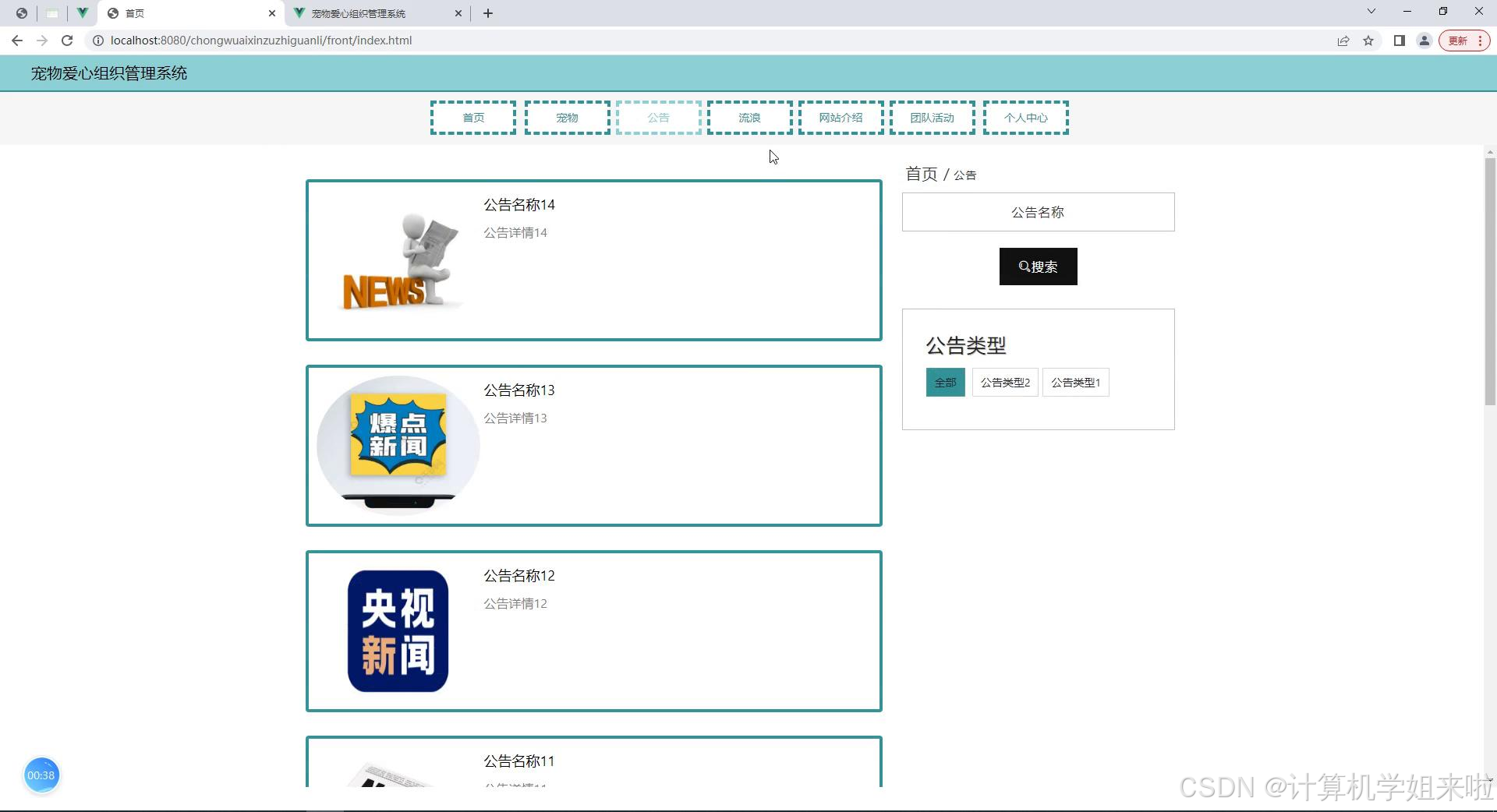This screenshot has height=812, width=1497.
Task: Open 团队活动 in the navigation menu
Action: pos(933,118)
